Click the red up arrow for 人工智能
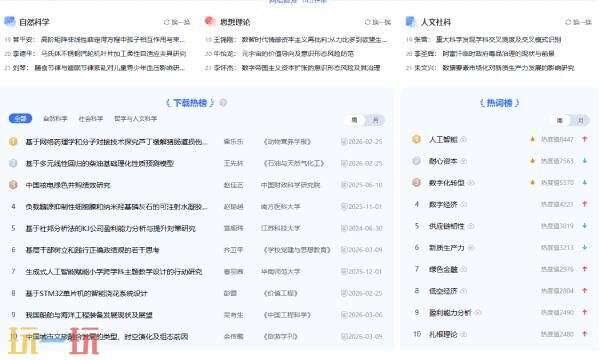The image size is (600, 360). click(x=585, y=139)
